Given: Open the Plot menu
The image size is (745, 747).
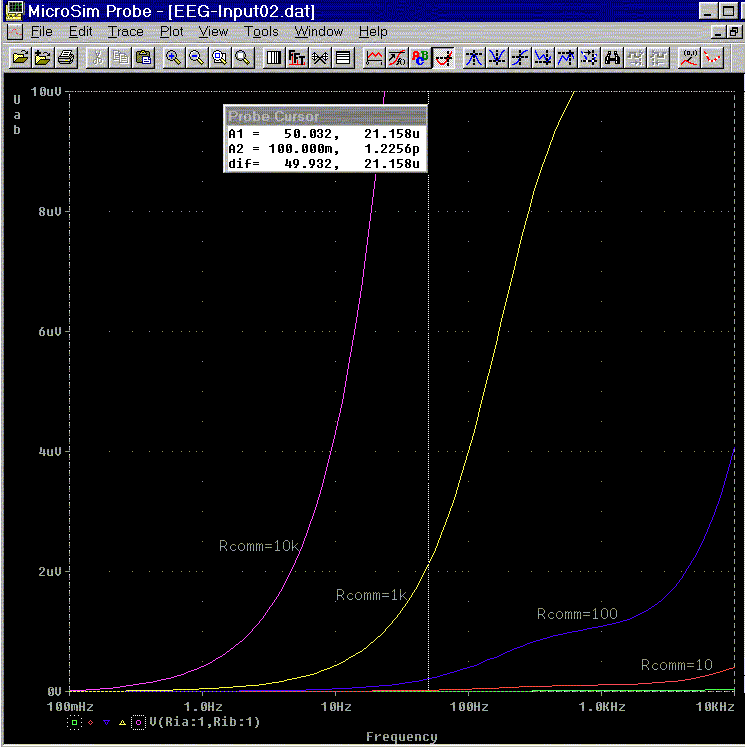Looking at the screenshot, I should tap(172, 32).
